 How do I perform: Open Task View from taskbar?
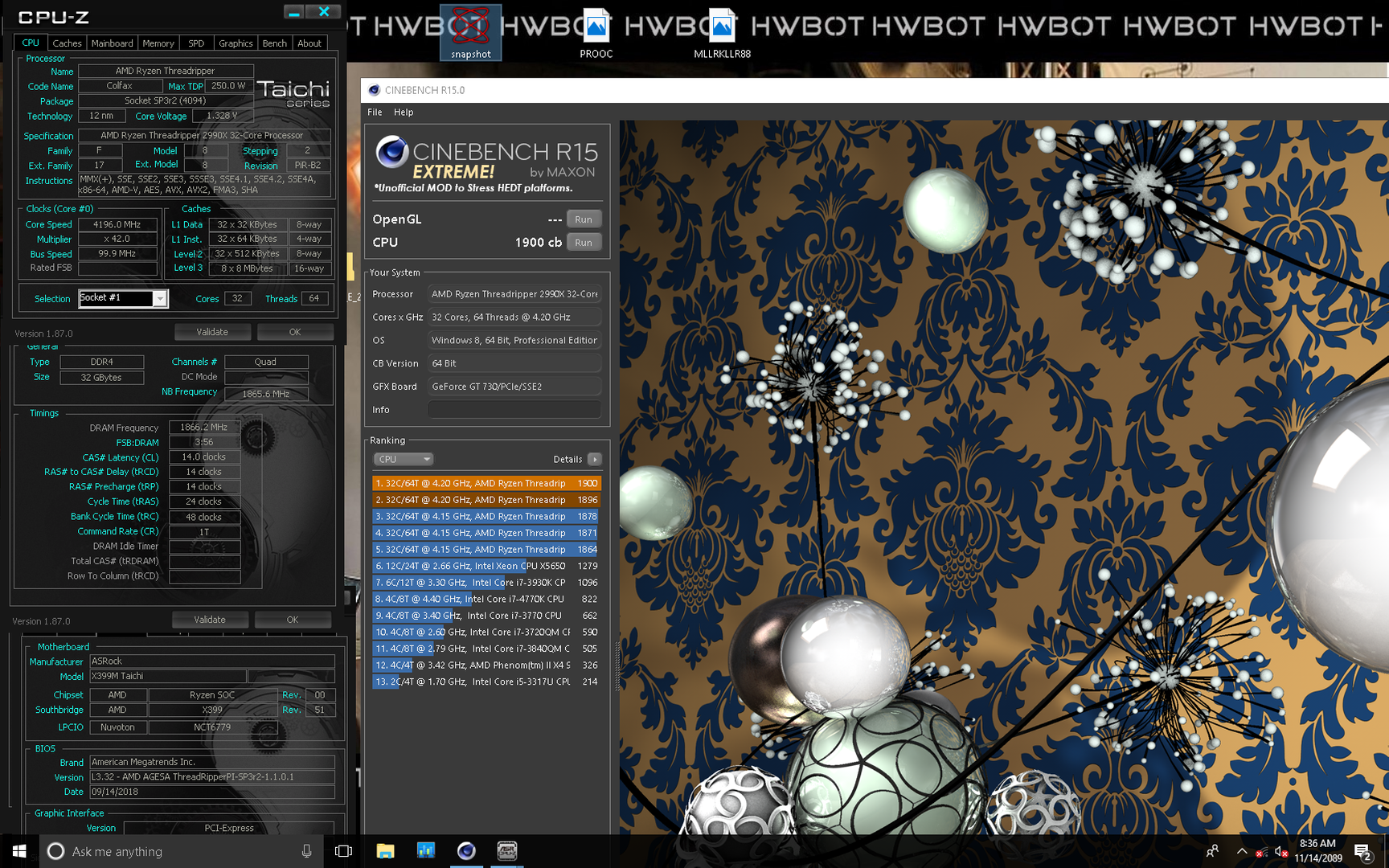click(343, 851)
